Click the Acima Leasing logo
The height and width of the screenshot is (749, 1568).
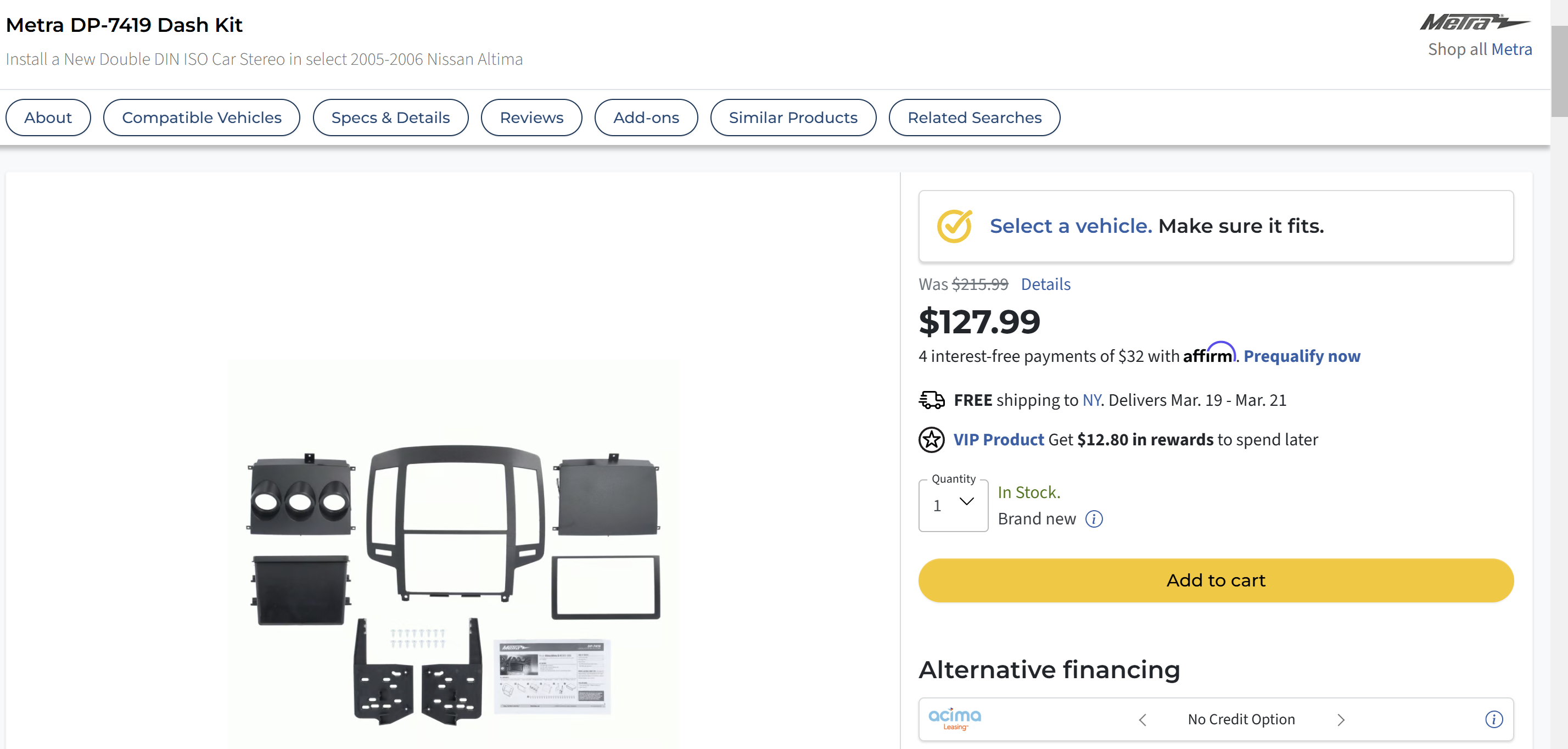[954, 719]
